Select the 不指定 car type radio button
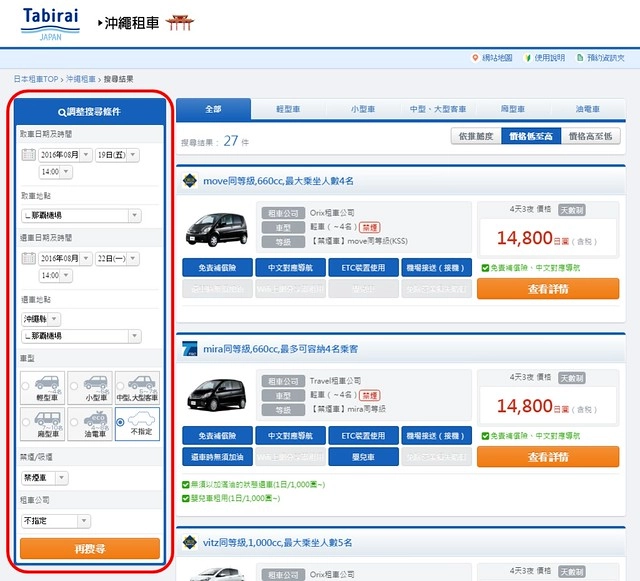The image size is (640, 581). coord(120,423)
